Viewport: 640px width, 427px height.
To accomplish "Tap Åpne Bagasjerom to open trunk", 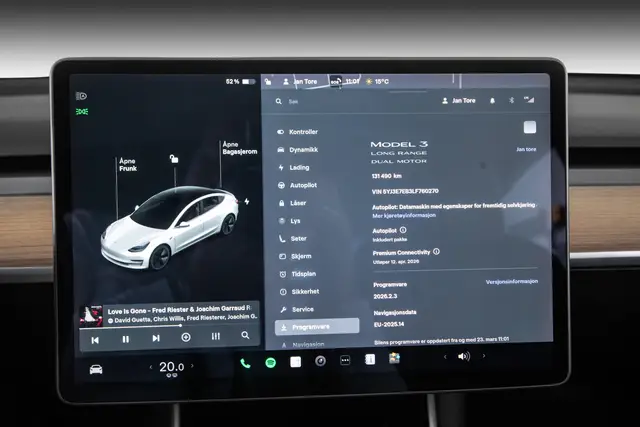I will (x=240, y=148).
